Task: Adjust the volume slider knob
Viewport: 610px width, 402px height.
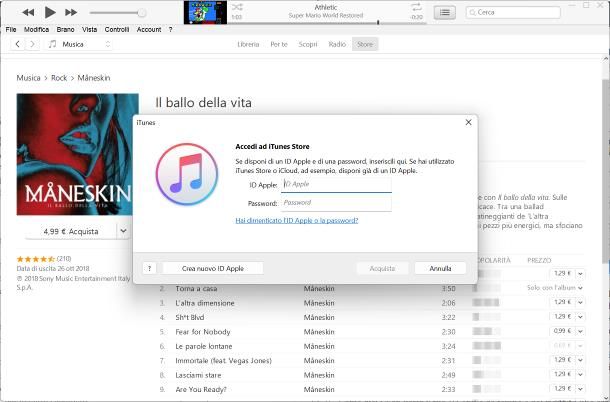Action: tap(142, 13)
